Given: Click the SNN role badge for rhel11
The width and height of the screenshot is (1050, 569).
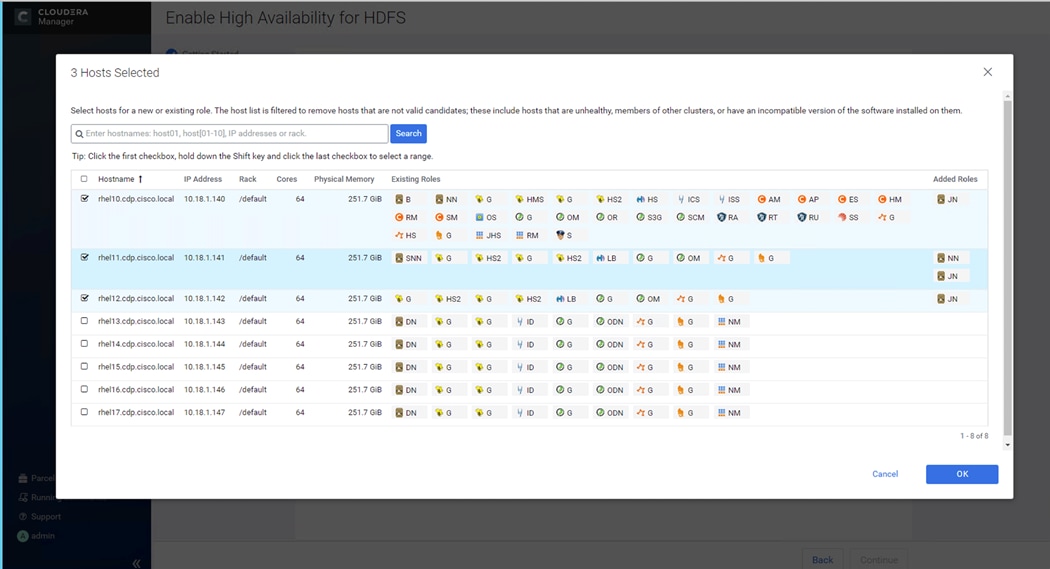Looking at the screenshot, I should [408, 258].
